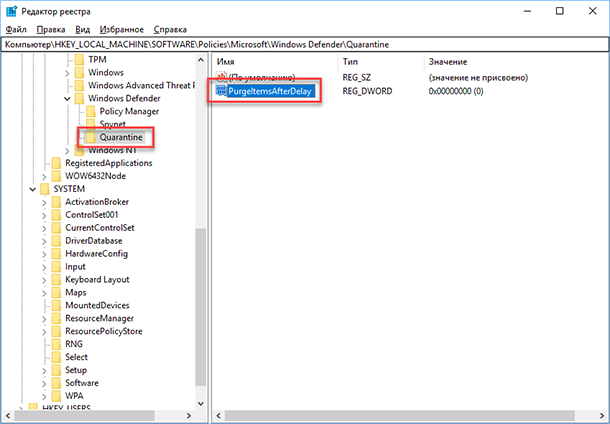
Task: Click the tree pane scroll up arrow
Action: pyautogui.click(x=201, y=60)
